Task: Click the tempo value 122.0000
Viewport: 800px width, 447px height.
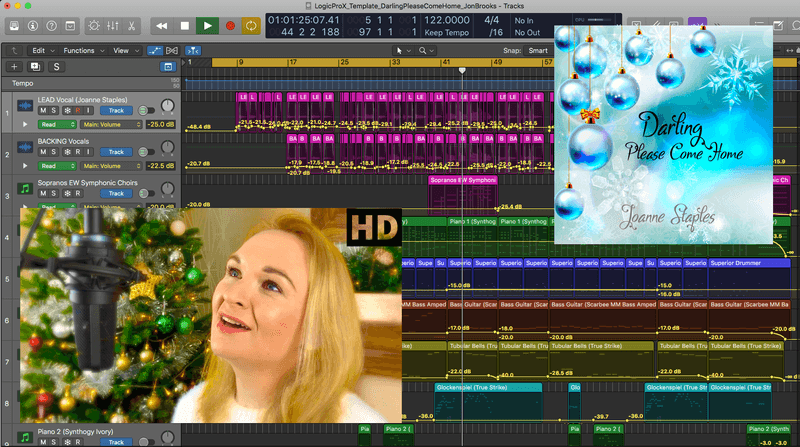Action: [x=447, y=20]
